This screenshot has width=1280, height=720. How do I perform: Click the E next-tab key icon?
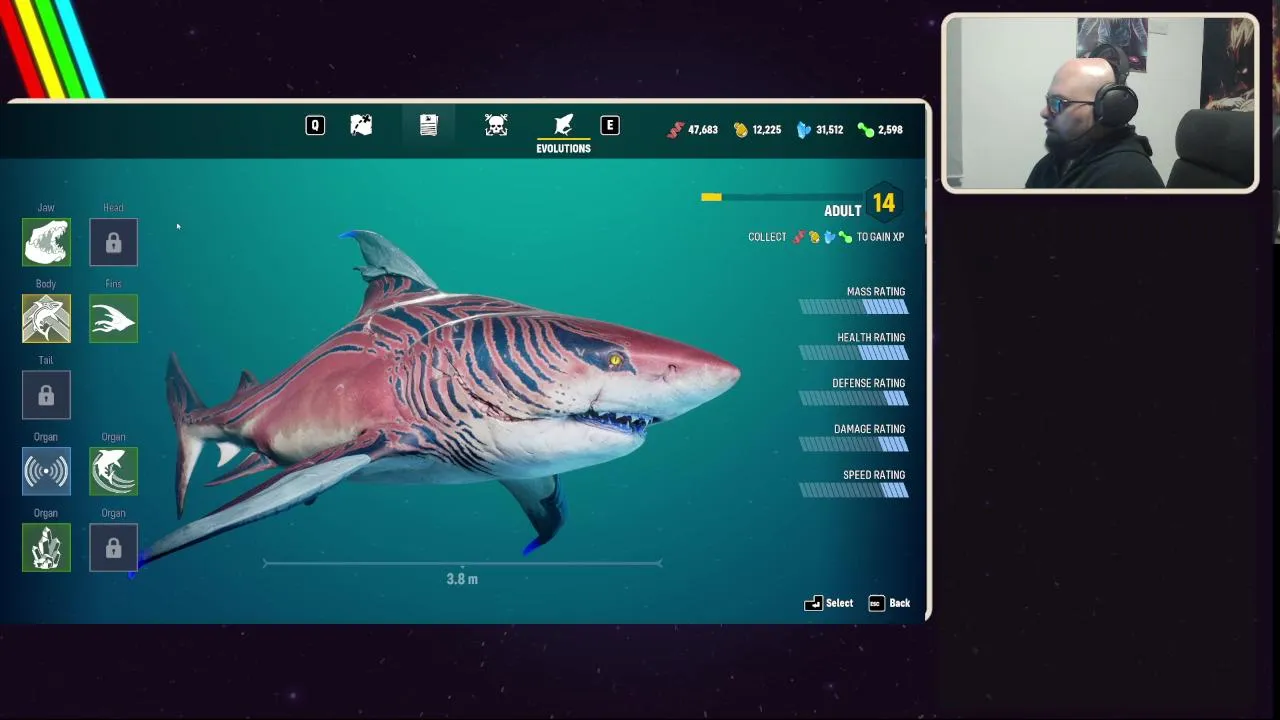(x=609, y=125)
